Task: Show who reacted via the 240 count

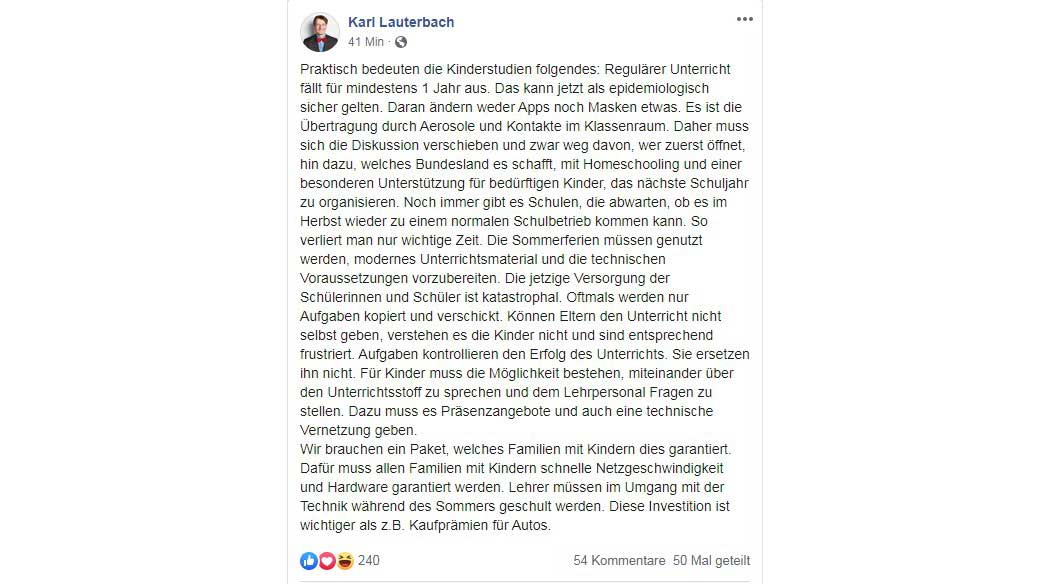Action: 369,561
